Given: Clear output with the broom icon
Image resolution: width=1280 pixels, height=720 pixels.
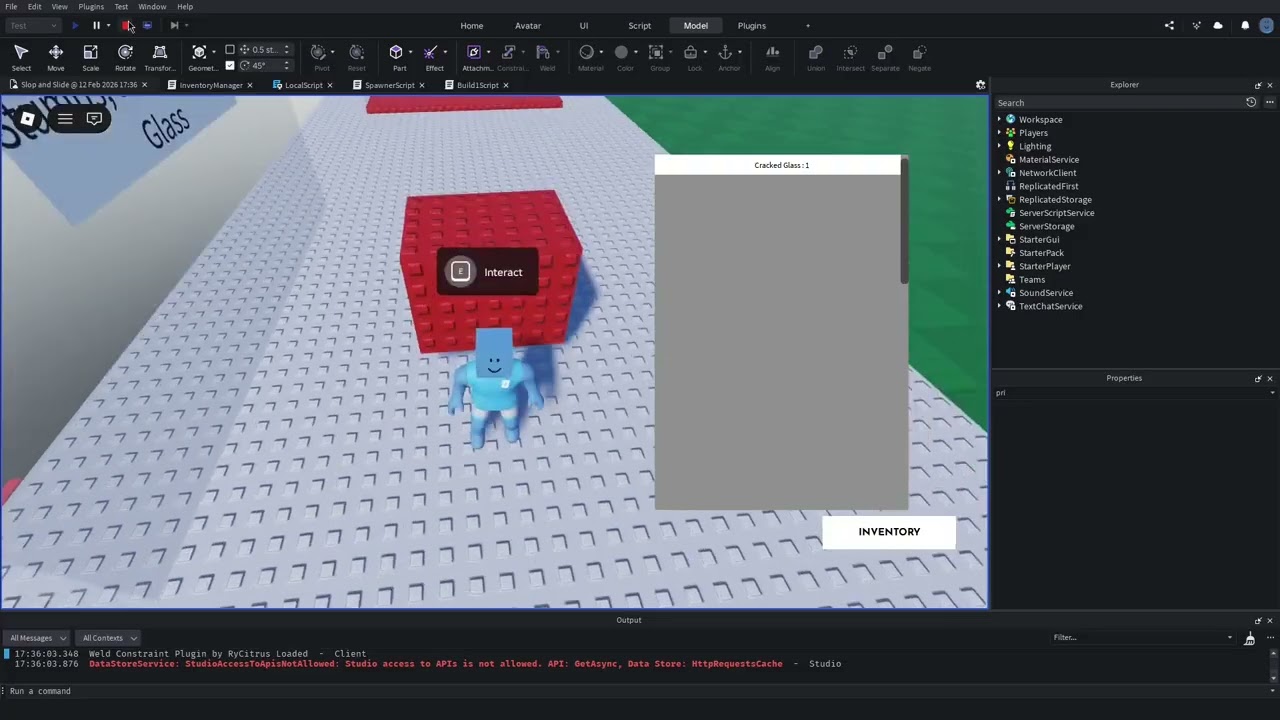Looking at the screenshot, I should (1249, 638).
